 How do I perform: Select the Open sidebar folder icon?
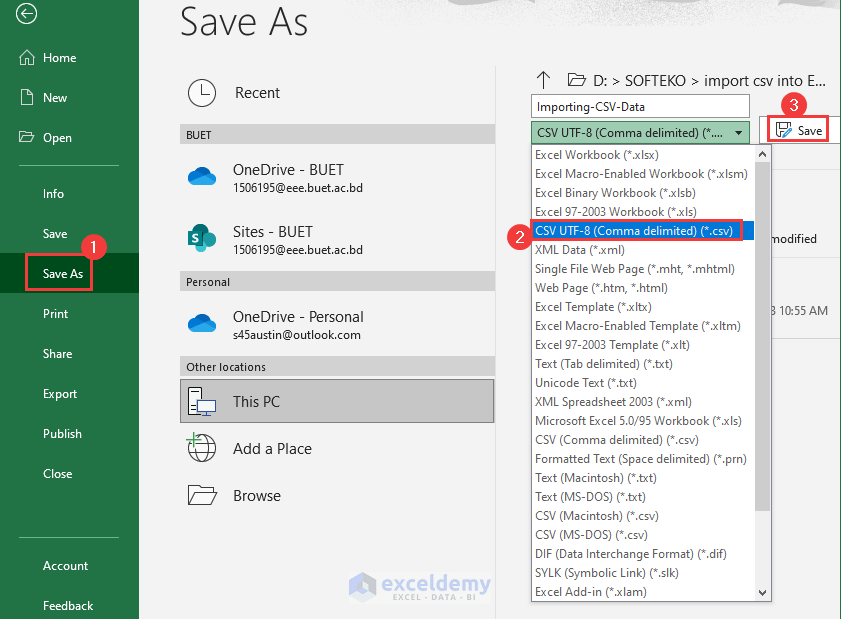(27, 139)
